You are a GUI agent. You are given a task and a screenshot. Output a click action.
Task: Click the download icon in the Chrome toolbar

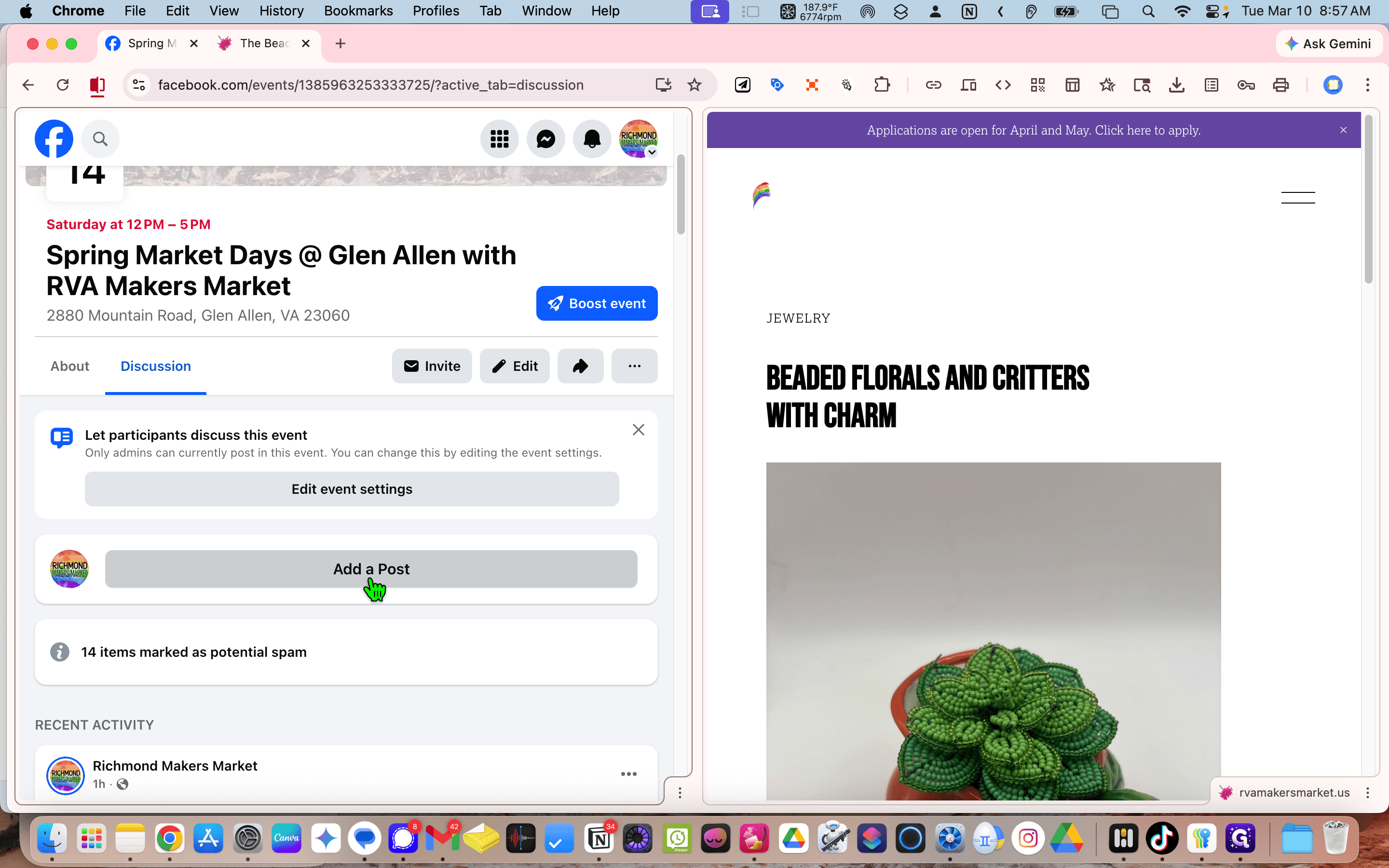coord(1176,85)
